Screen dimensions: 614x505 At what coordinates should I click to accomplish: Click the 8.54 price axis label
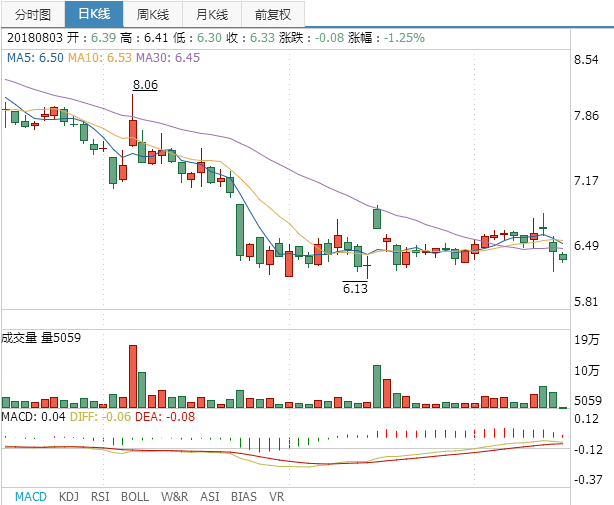coord(586,60)
